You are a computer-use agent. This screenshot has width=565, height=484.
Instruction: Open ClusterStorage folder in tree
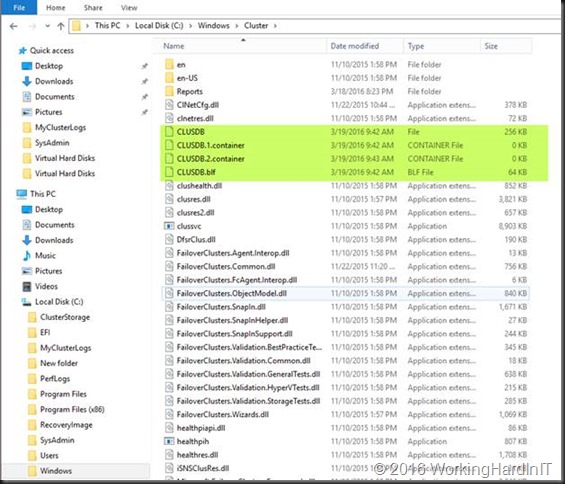[65, 317]
